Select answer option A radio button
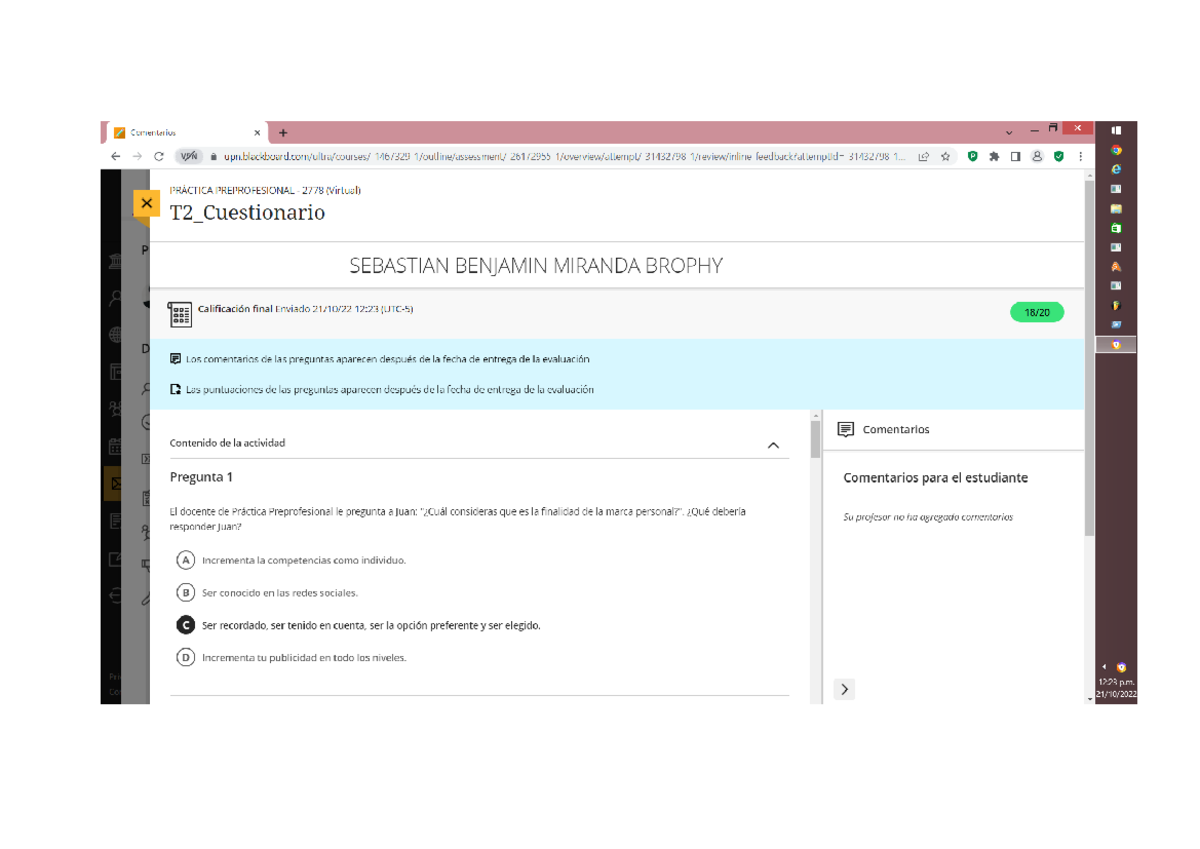Image resolution: width=1200 pixels, height=849 pixels. click(x=185, y=560)
